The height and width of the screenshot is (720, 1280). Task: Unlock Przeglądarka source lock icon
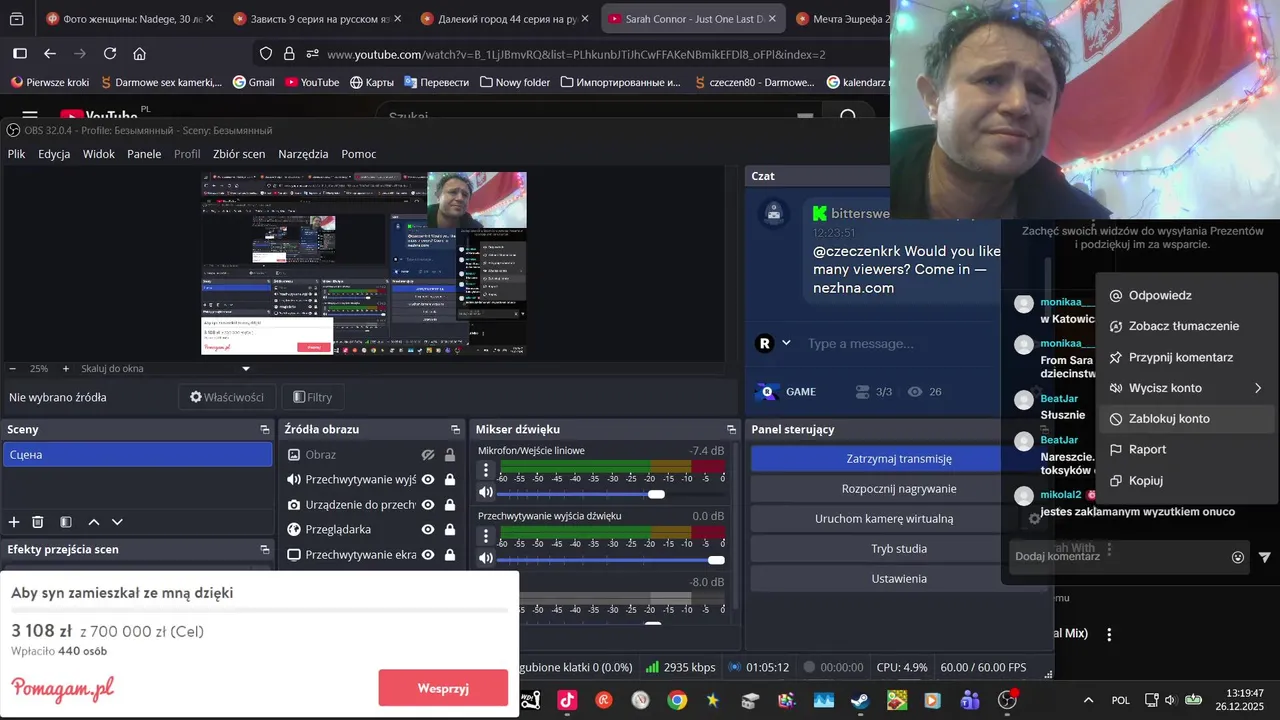pyautogui.click(x=450, y=529)
